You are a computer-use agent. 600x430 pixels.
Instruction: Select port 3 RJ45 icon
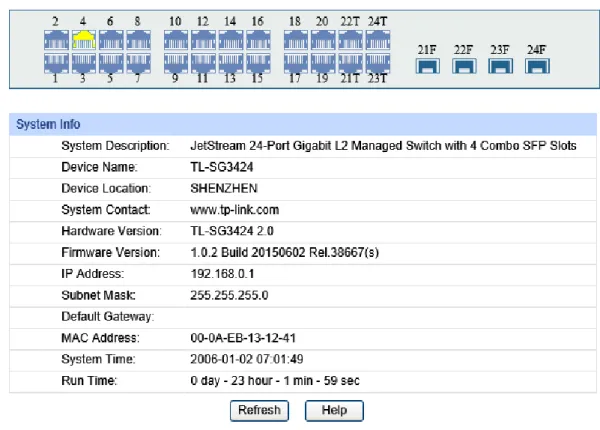click(84, 63)
